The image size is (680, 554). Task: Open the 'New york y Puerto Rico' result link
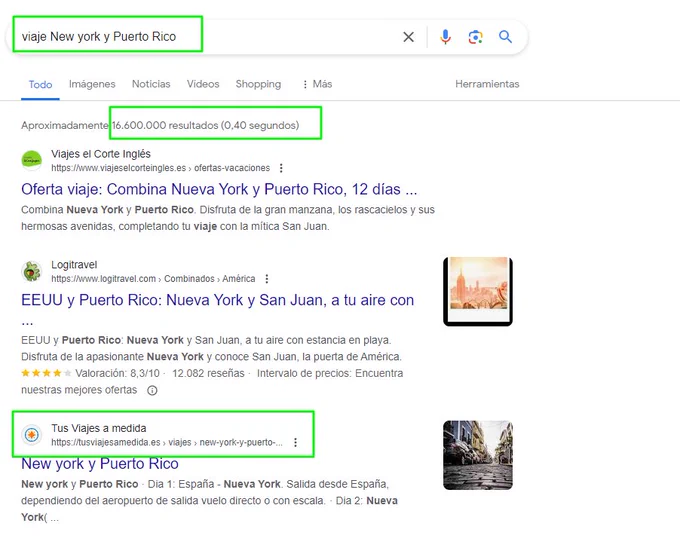coord(100,464)
